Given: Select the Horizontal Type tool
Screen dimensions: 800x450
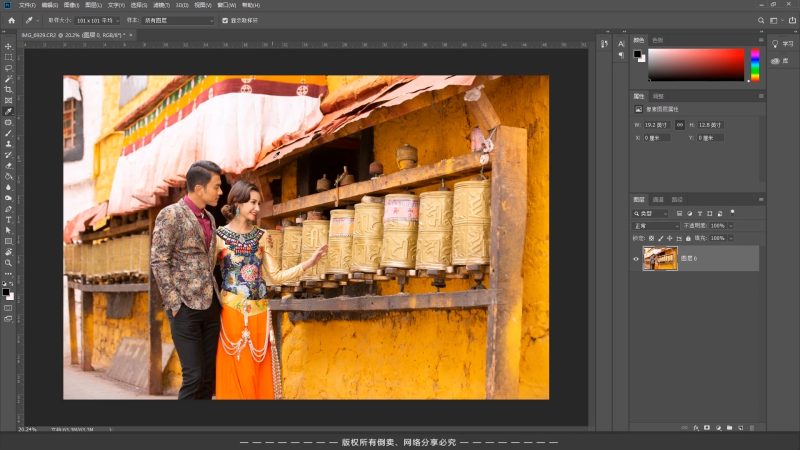Looking at the screenshot, I should click(x=8, y=219).
